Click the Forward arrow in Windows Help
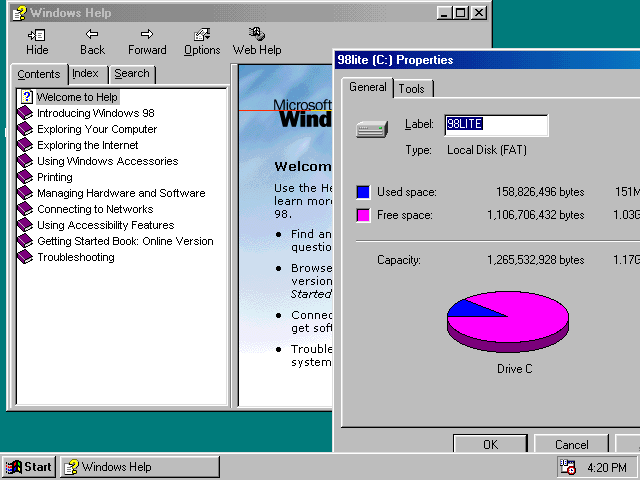 pos(147,34)
